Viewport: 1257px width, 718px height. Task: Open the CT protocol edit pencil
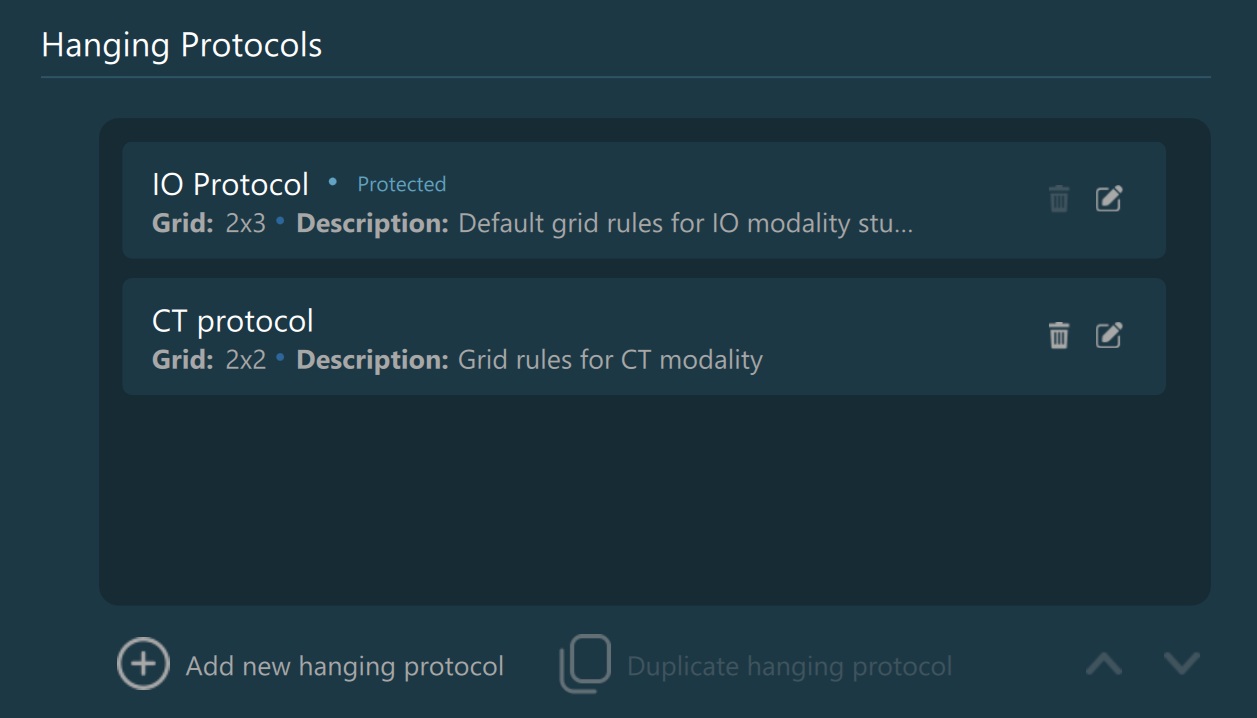[x=1108, y=336]
